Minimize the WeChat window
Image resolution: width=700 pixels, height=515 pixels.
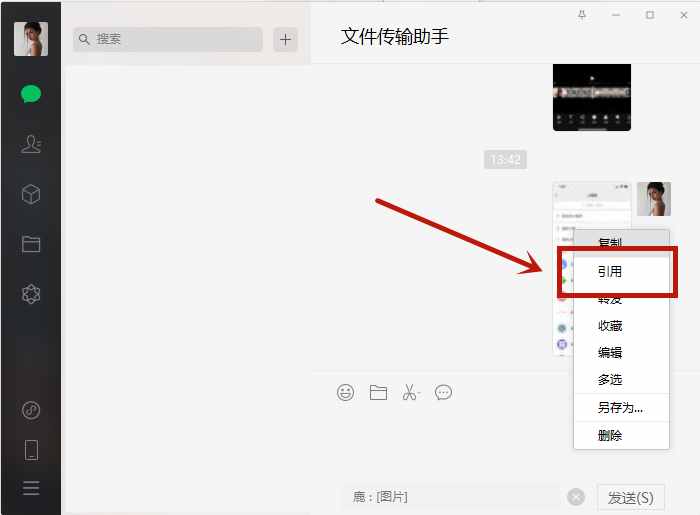(616, 15)
